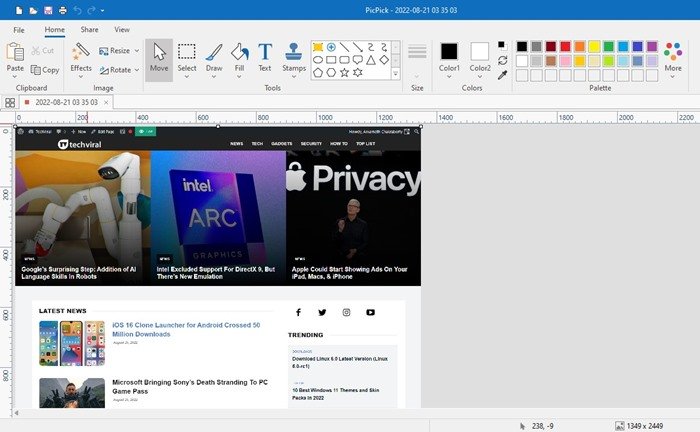The image size is (700, 432).
Task: Open the tab thumbnails grid view
Action: [10, 102]
